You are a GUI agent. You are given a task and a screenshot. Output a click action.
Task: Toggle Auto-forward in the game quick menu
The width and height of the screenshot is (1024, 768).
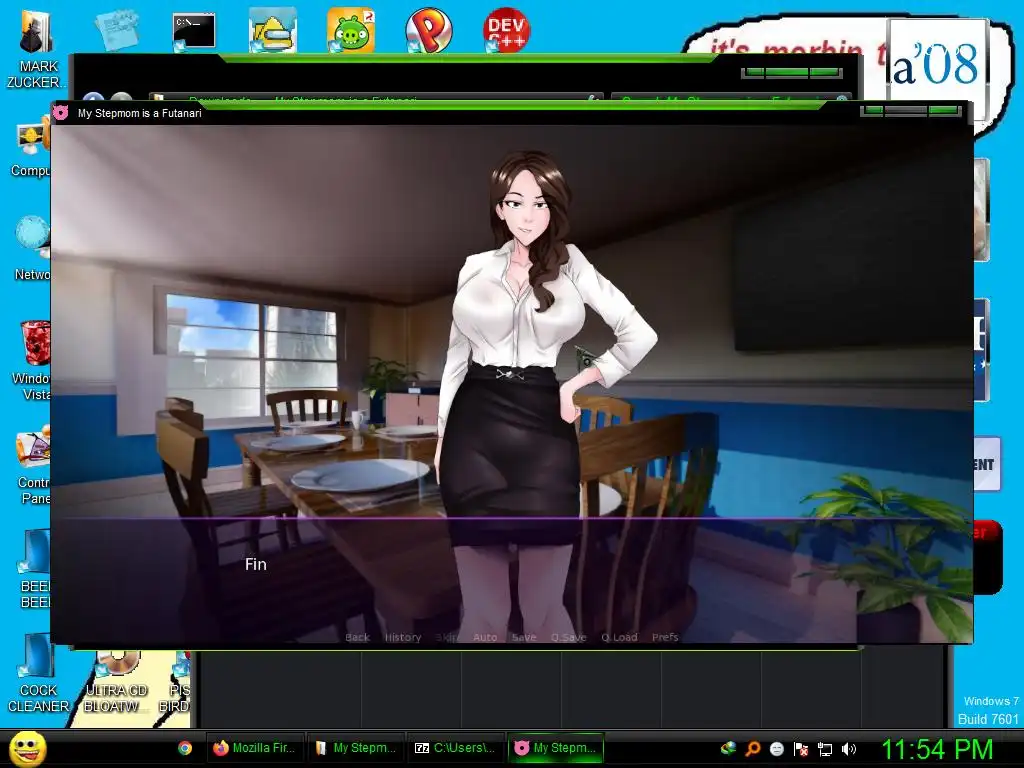[485, 637]
